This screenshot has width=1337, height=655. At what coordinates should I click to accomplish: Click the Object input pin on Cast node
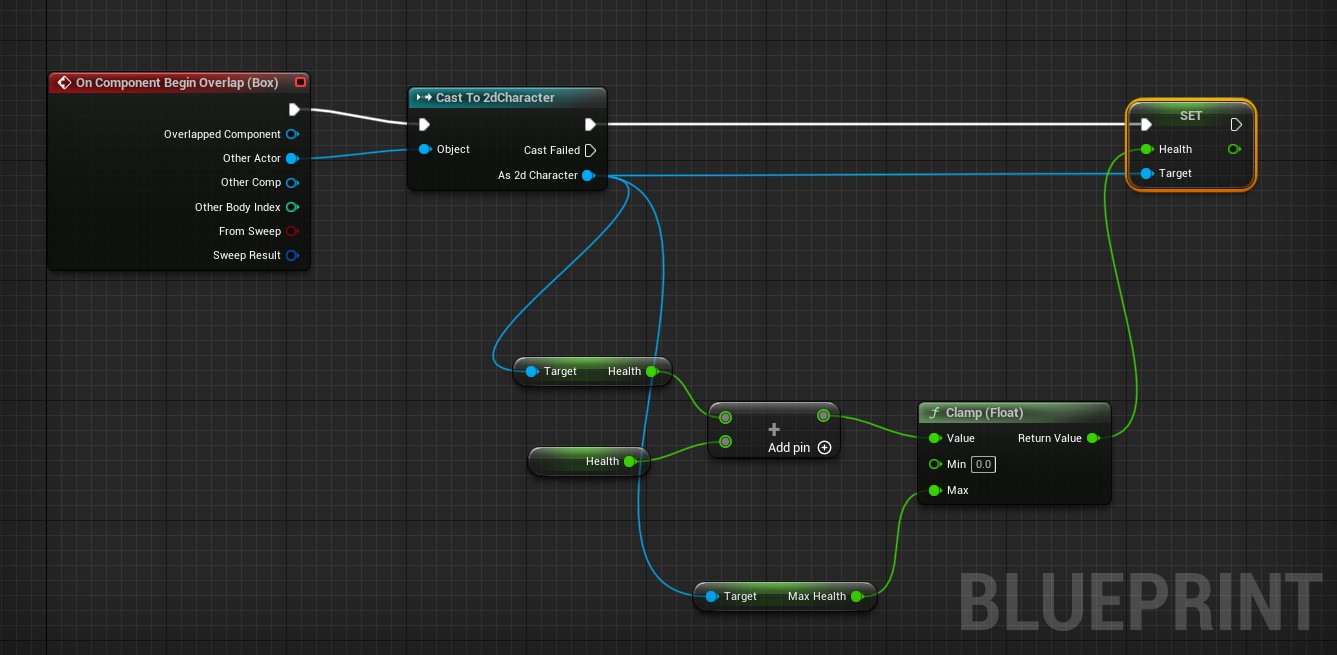point(425,149)
